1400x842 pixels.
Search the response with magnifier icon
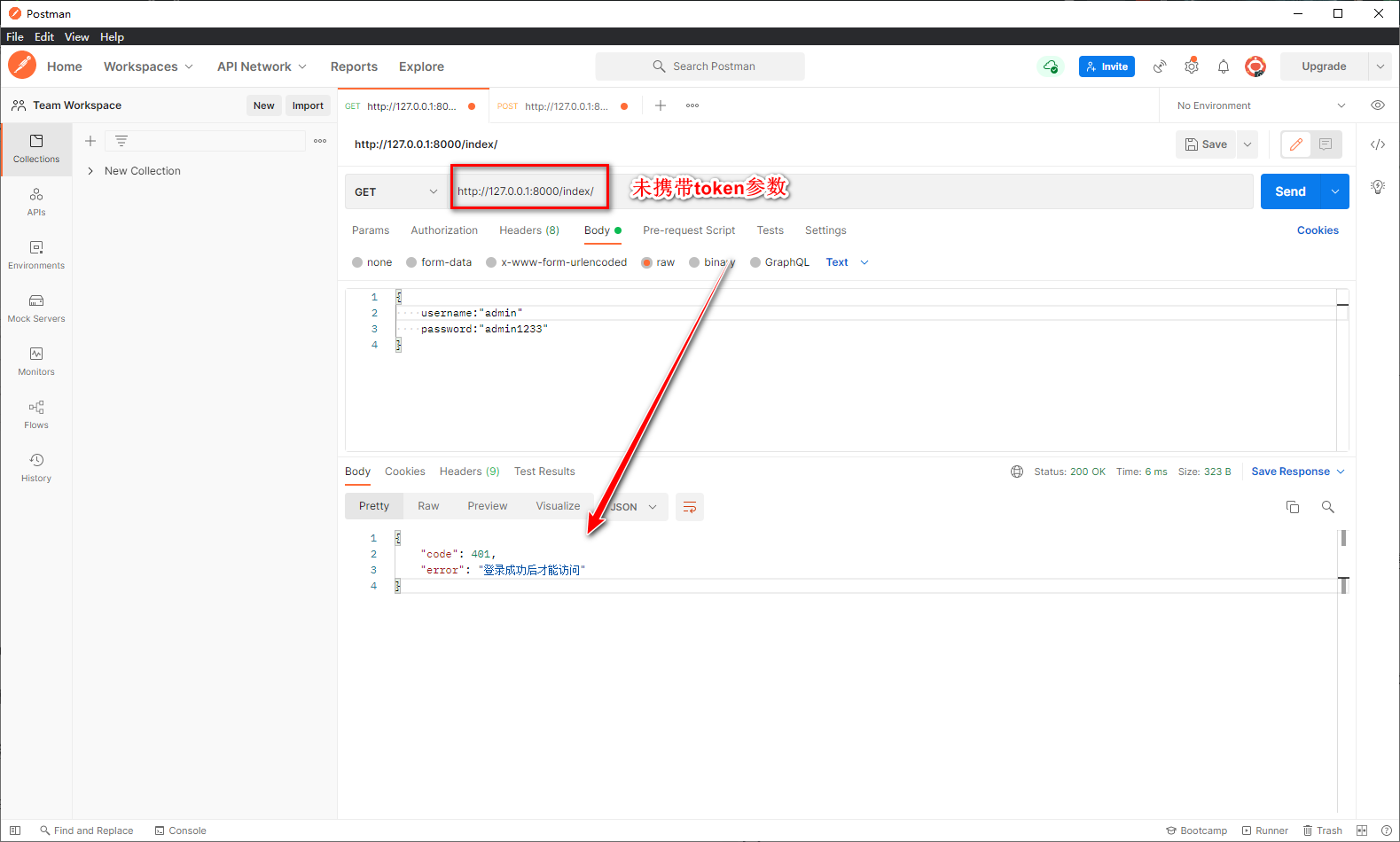click(1328, 507)
